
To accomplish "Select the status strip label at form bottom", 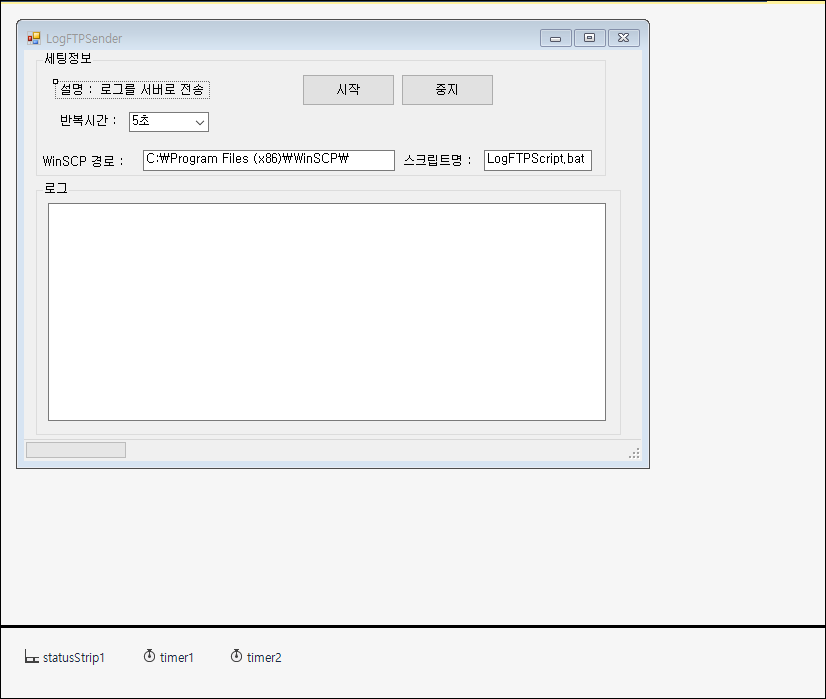I will pyautogui.click(x=76, y=450).
